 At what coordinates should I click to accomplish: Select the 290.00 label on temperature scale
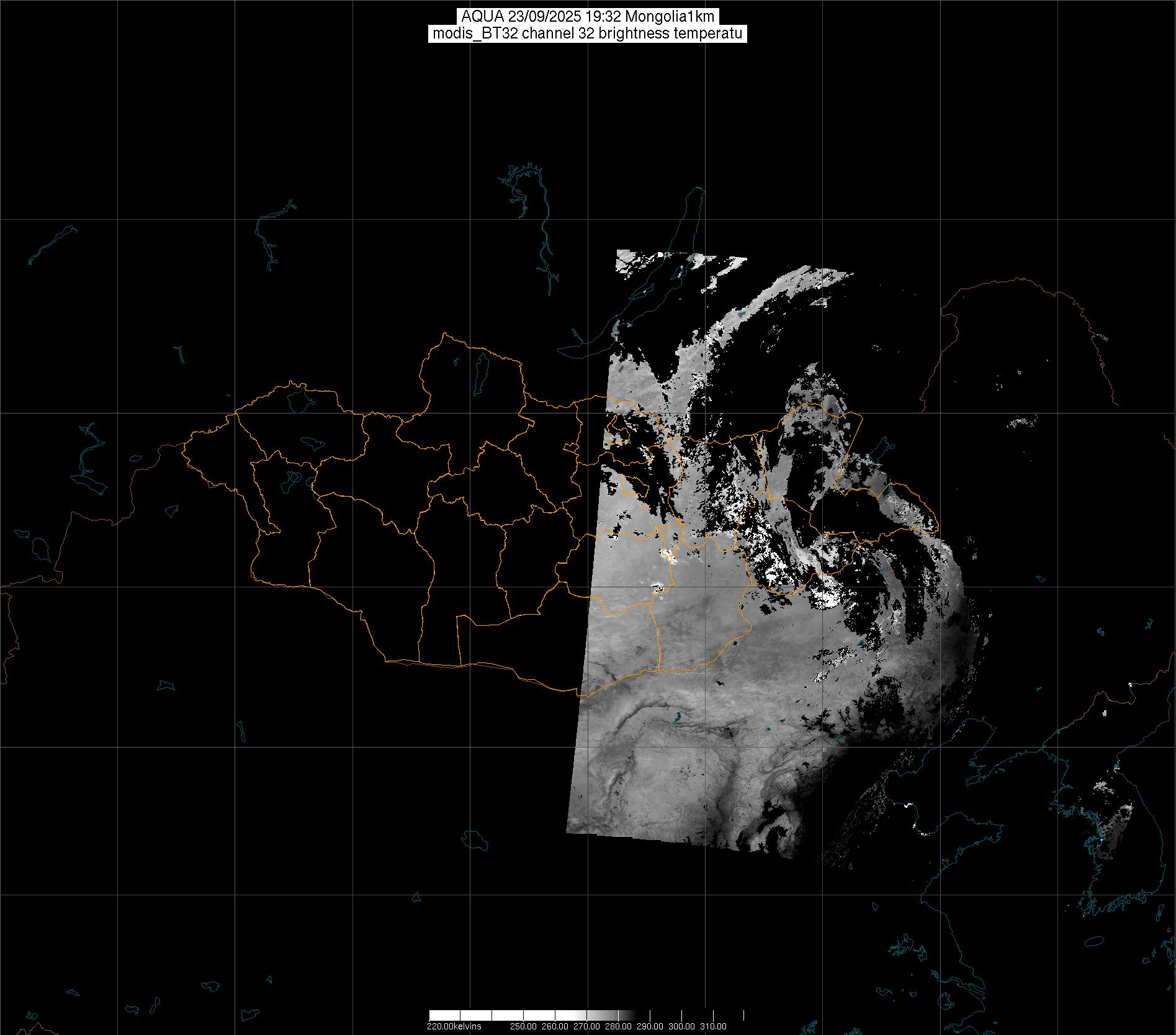pos(650,1026)
